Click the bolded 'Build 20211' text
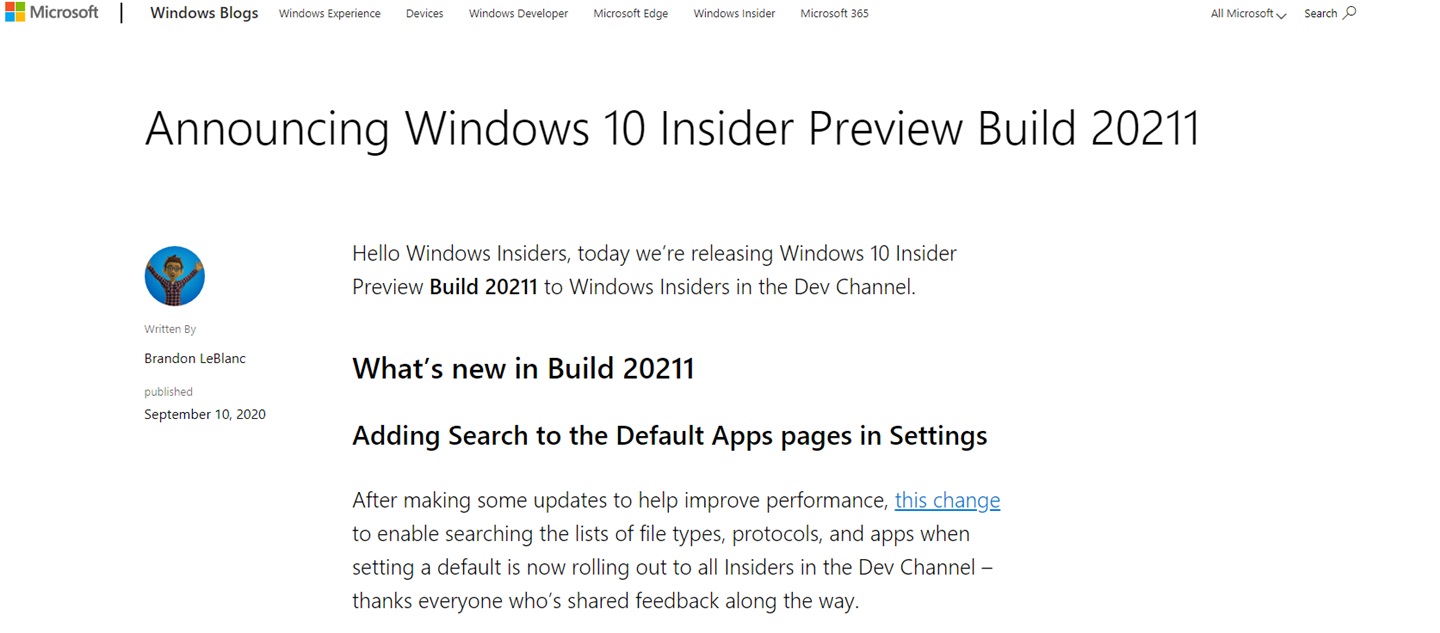1440x633 pixels. point(483,286)
